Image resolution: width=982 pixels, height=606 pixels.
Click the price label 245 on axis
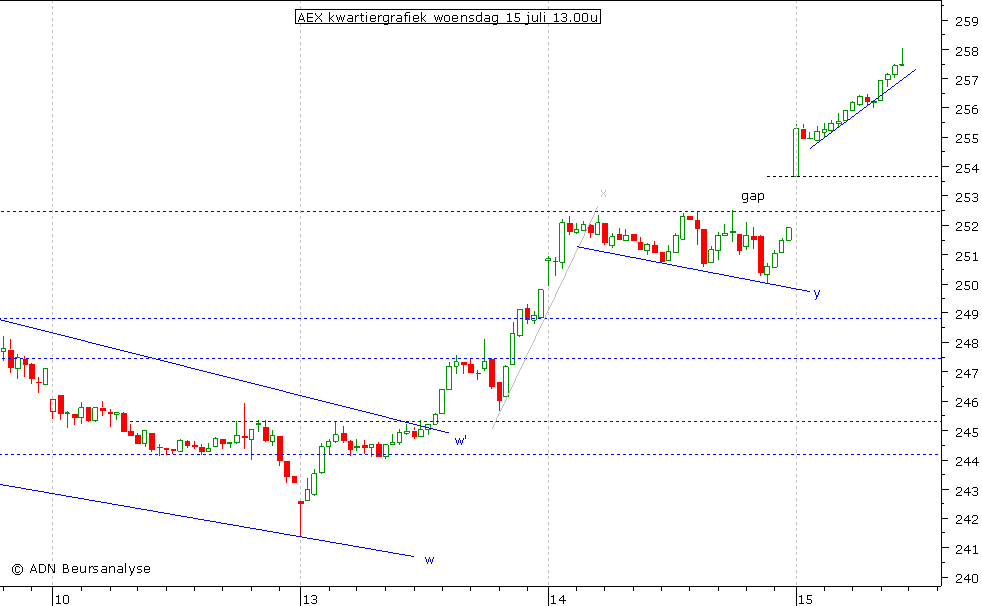pos(966,432)
